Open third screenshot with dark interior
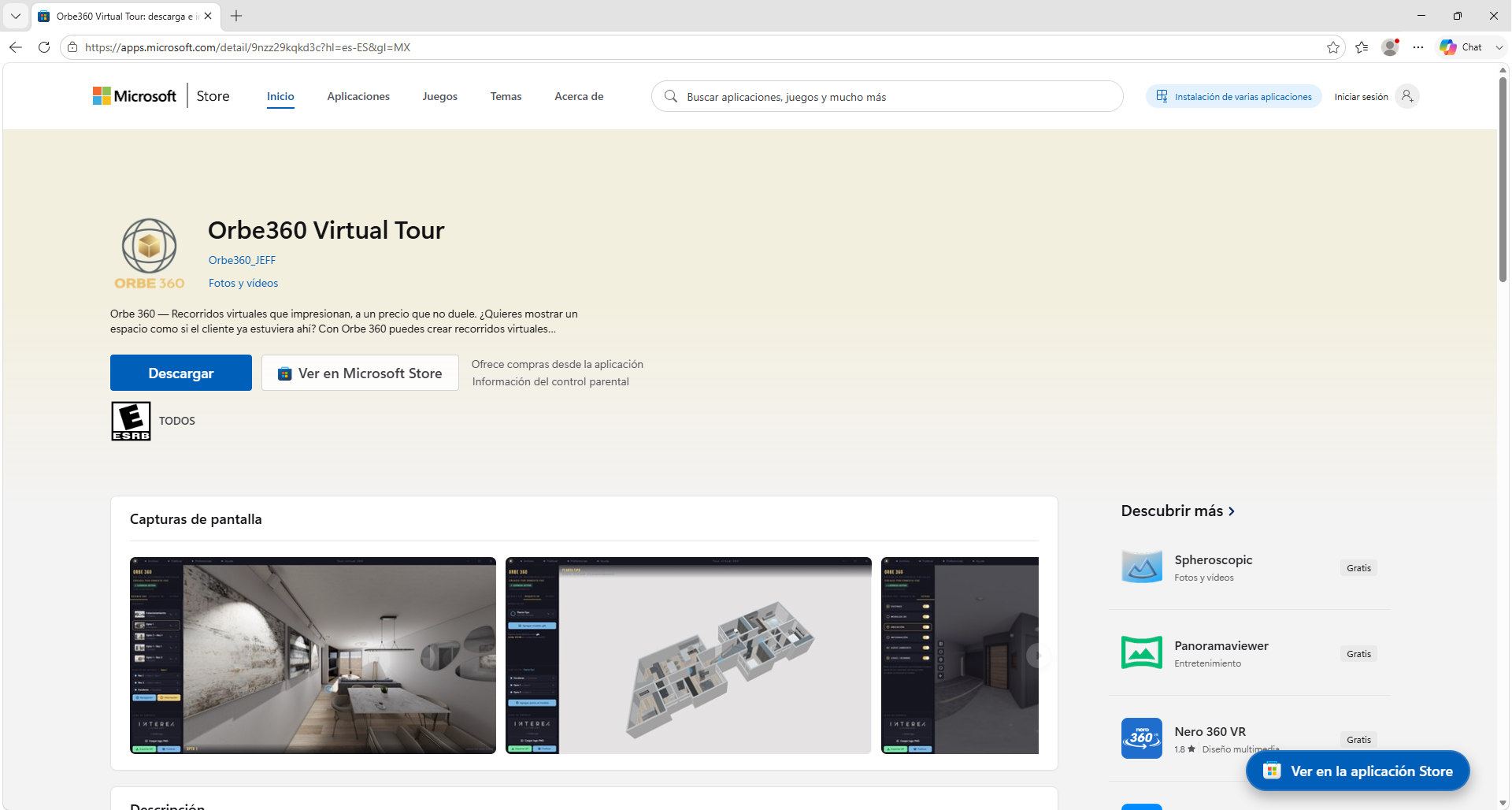The width and height of the screenshot is (1512, 810). point(960,656)
